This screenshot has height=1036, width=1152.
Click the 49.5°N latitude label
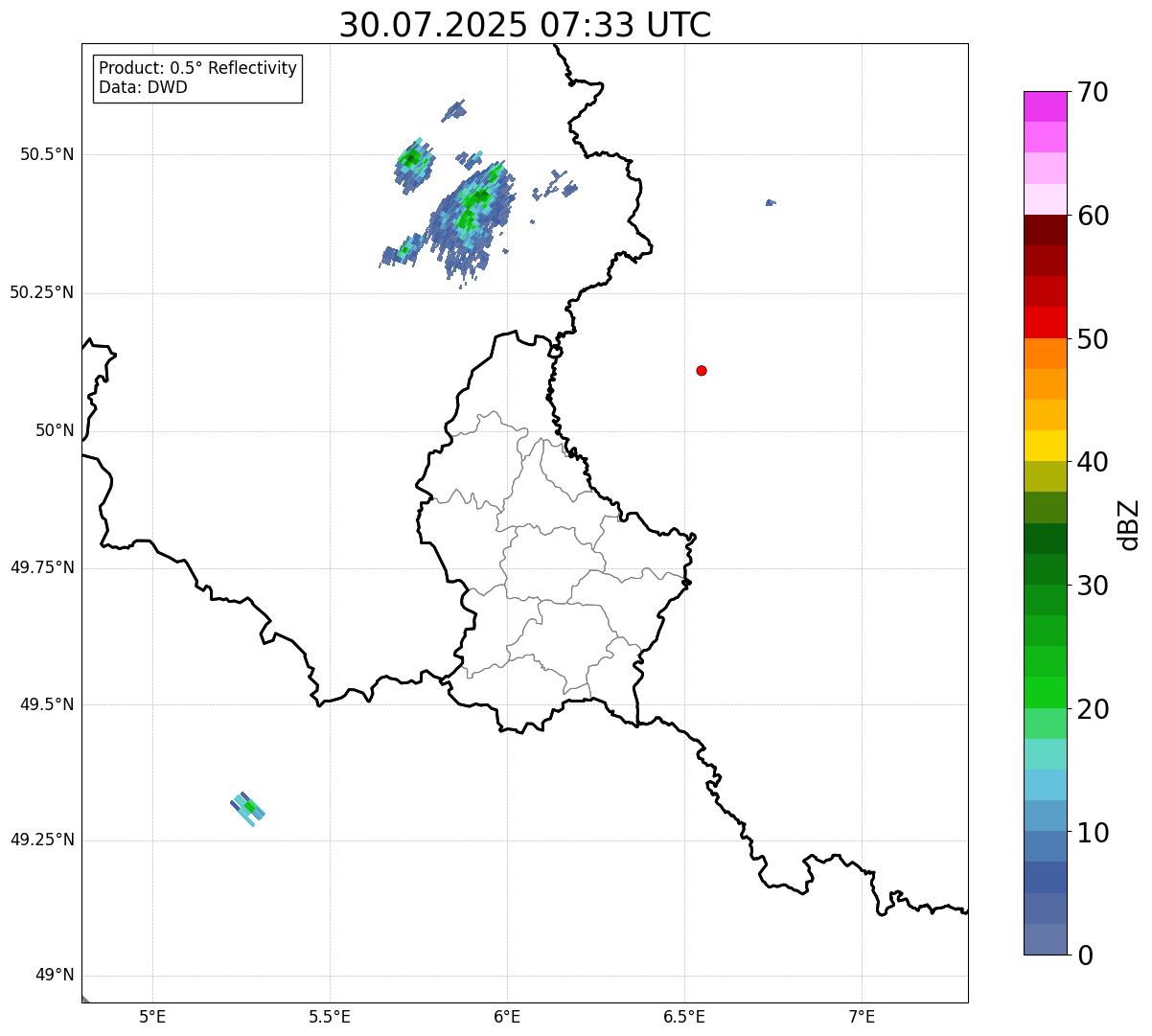47,704
